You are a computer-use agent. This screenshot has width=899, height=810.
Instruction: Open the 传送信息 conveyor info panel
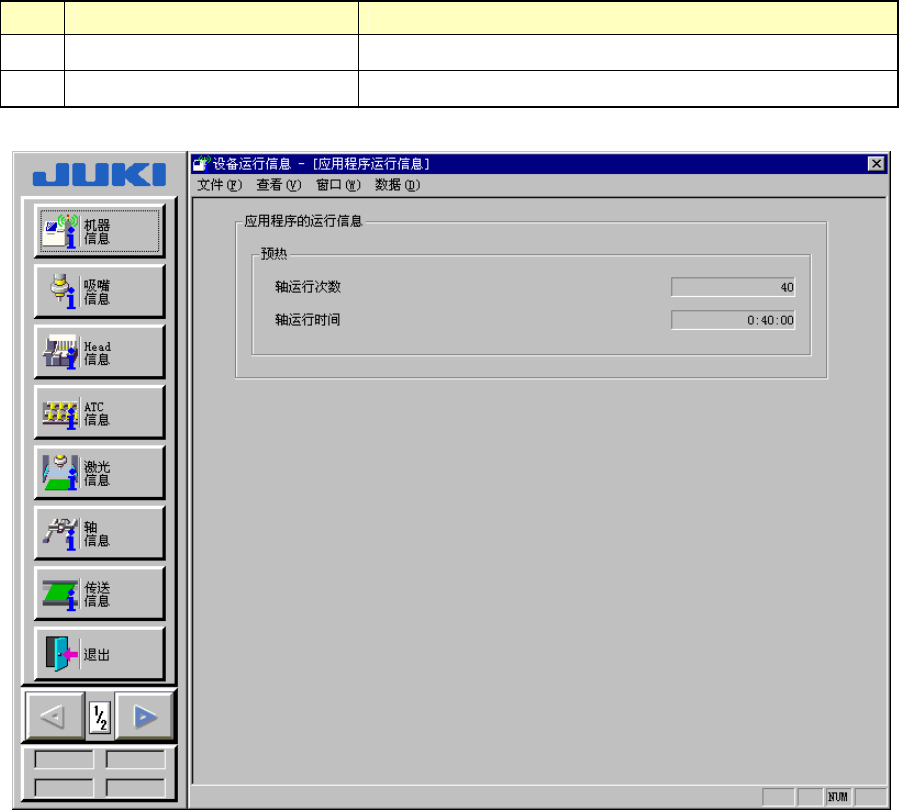tap(100, 594)
